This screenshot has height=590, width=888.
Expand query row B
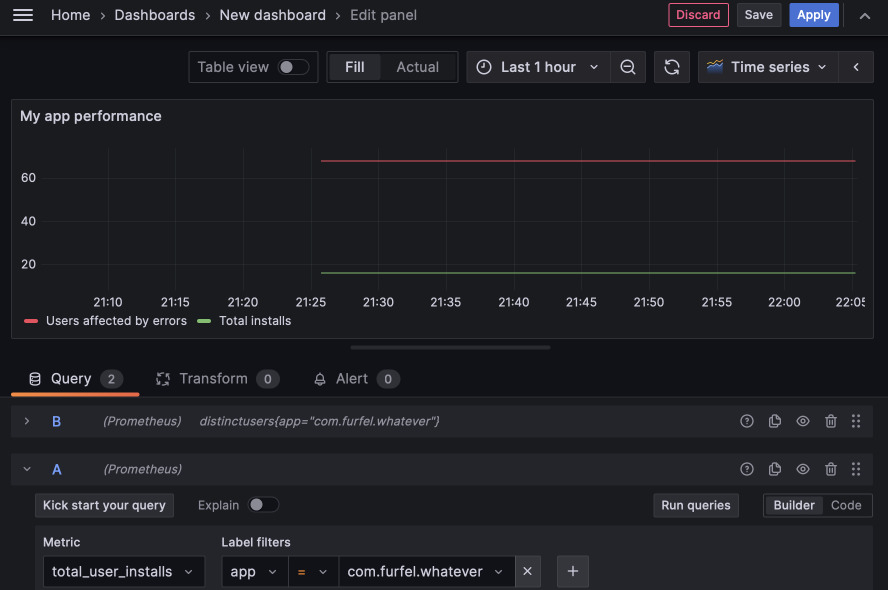pyautogui.click(x=27, y=421)
